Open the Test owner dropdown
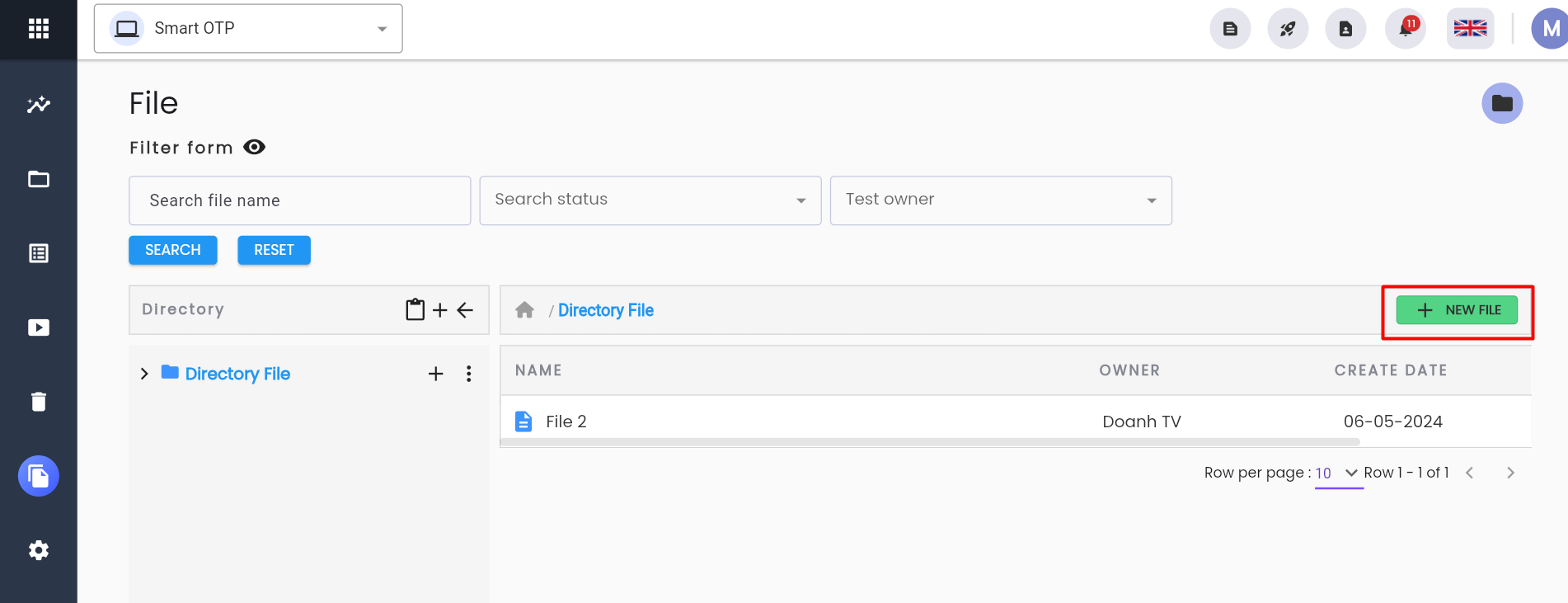The image size is (1568, 603). (1001, 200)
